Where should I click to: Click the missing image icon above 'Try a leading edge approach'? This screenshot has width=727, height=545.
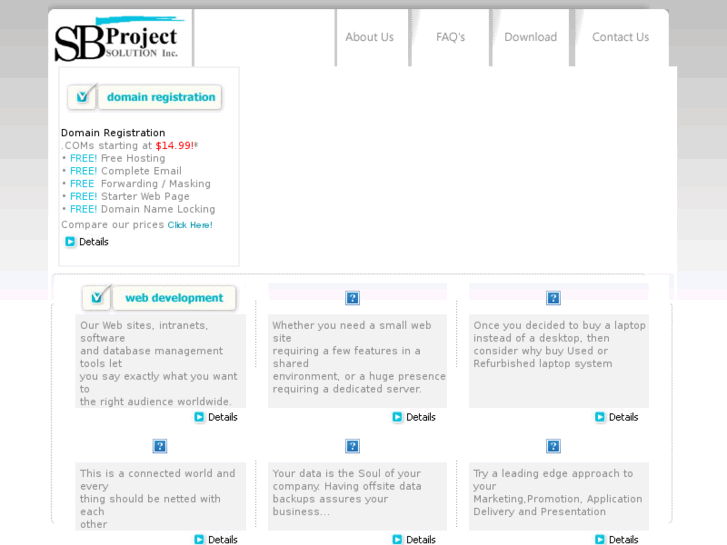tap(553, 446)
